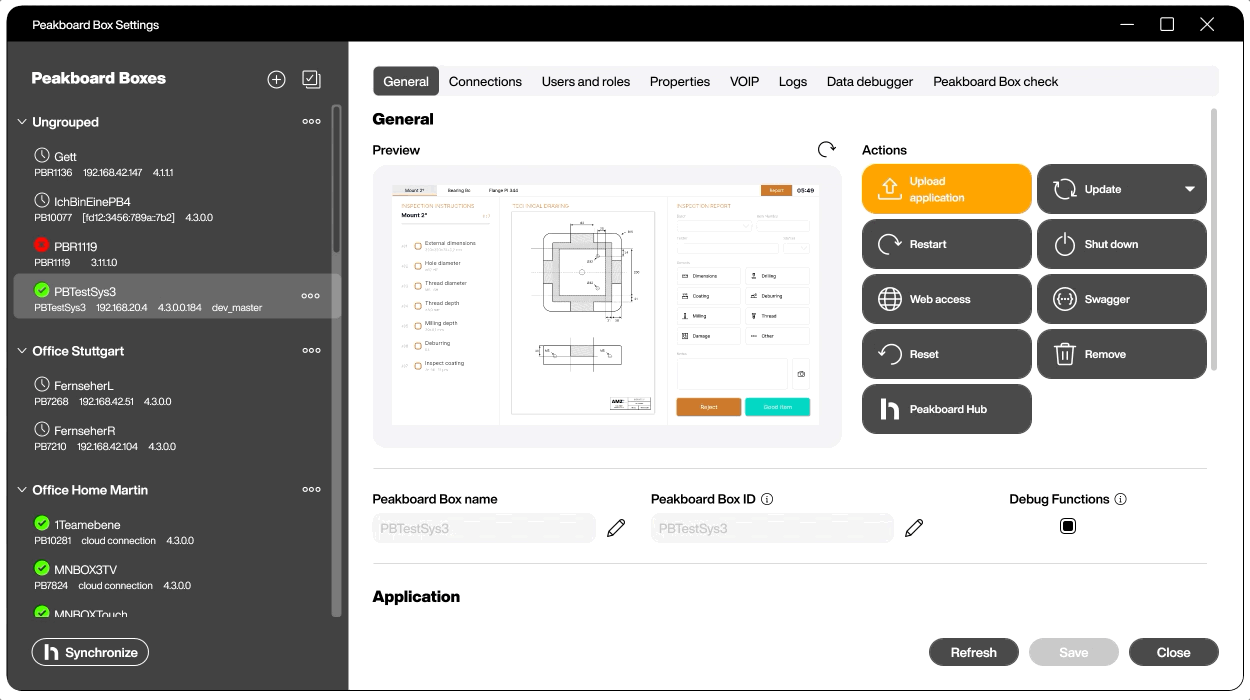Collapse the Ungrouped group chevron
The width and height of the screenshot is (1250, 700).
tap(23, 122)
